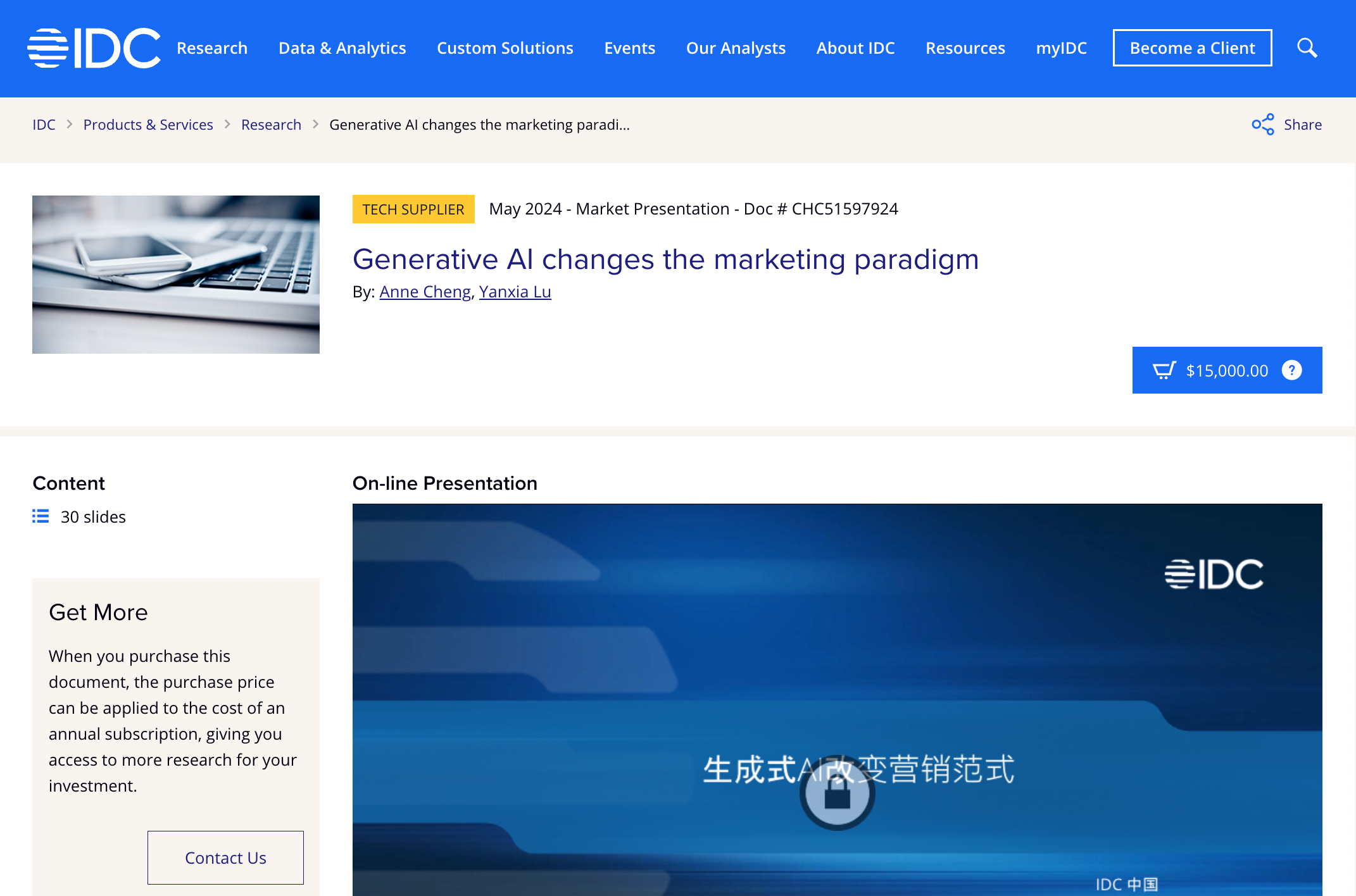The height and width of the screenshot is (896, 1356).
Task: Open the Data & Analytics menu
Action: 342,48
